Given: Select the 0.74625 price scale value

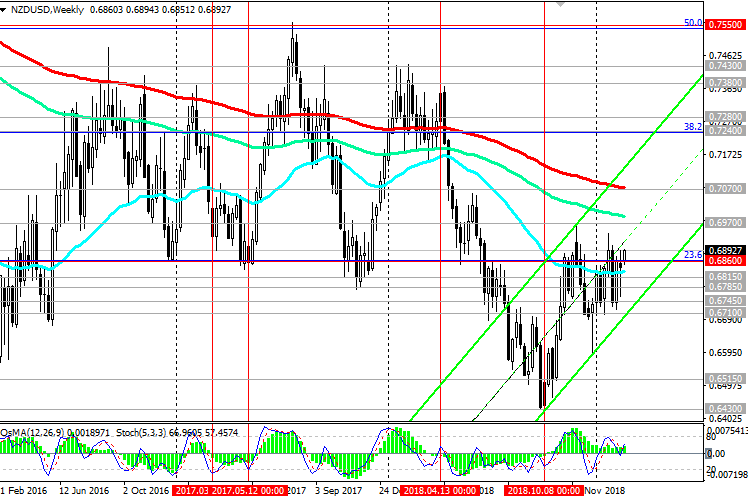Looking at the screenshot, I should tap(726, 56).
